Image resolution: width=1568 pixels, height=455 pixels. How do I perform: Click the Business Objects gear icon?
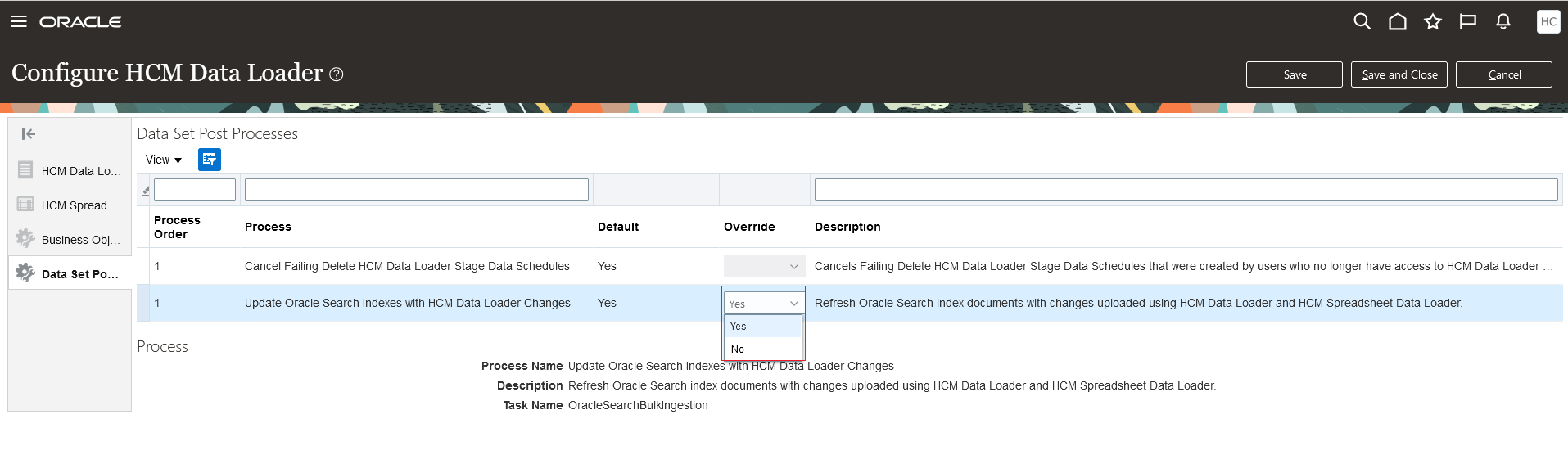(25, 238)
